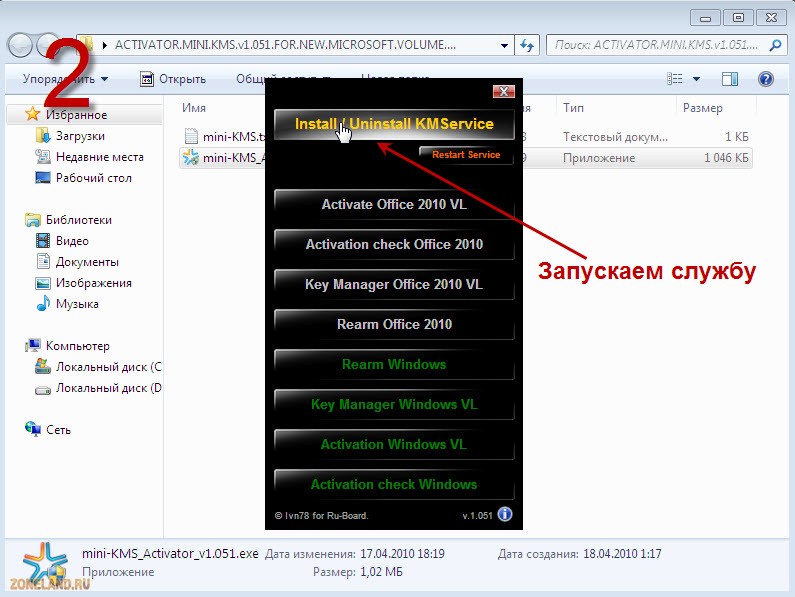Click Install / Uninstall KMService button
This screenshot has width=795, height=597.
click(394, 124)
